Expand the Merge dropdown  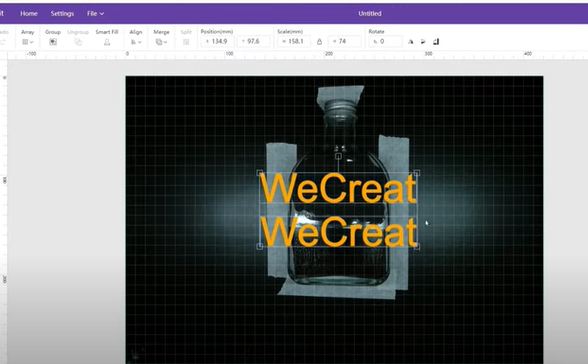click(x=161, y=42)
